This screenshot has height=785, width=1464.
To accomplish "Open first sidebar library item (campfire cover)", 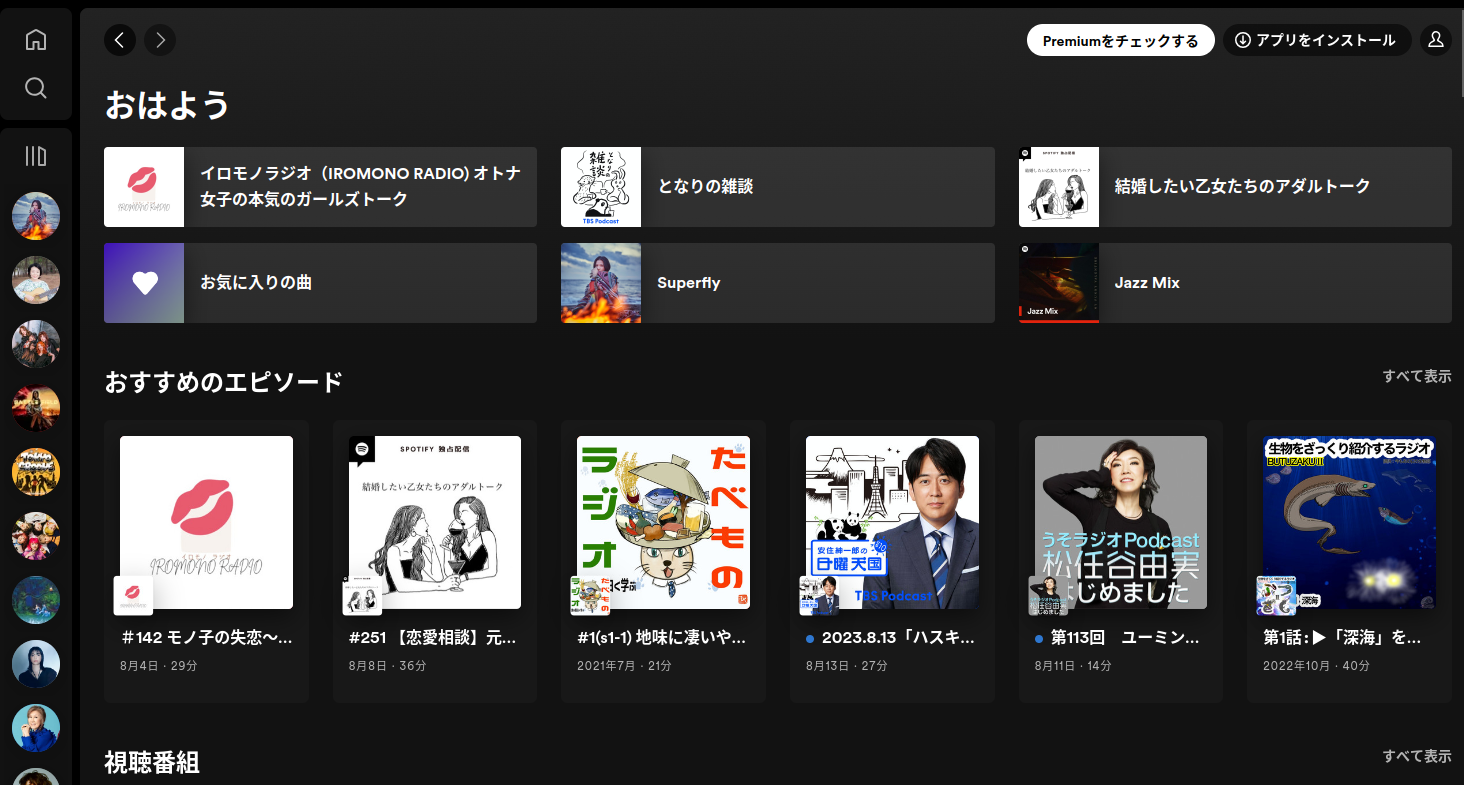I will click(x=36, y=216).
